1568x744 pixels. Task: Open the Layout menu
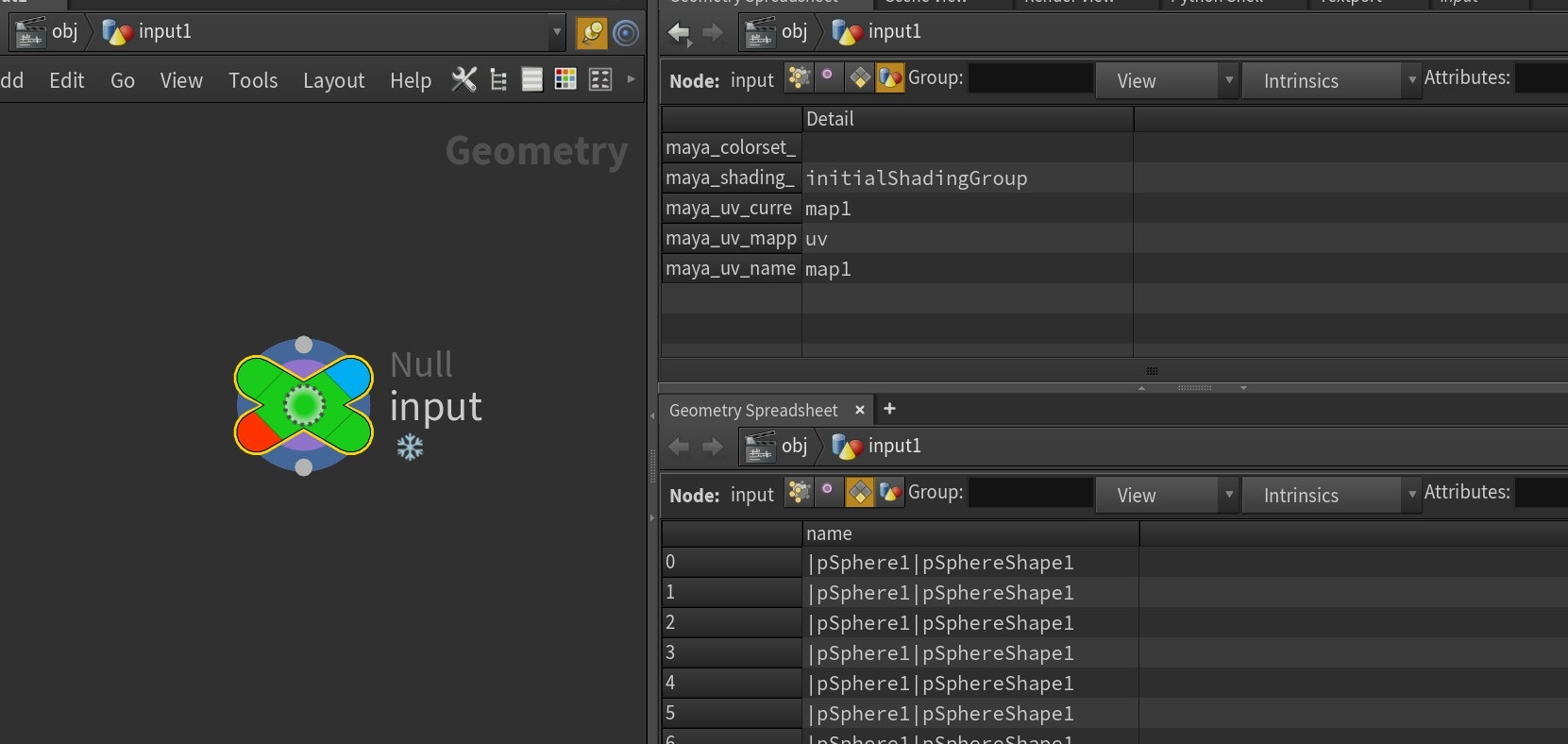click(x=333, y=80)
